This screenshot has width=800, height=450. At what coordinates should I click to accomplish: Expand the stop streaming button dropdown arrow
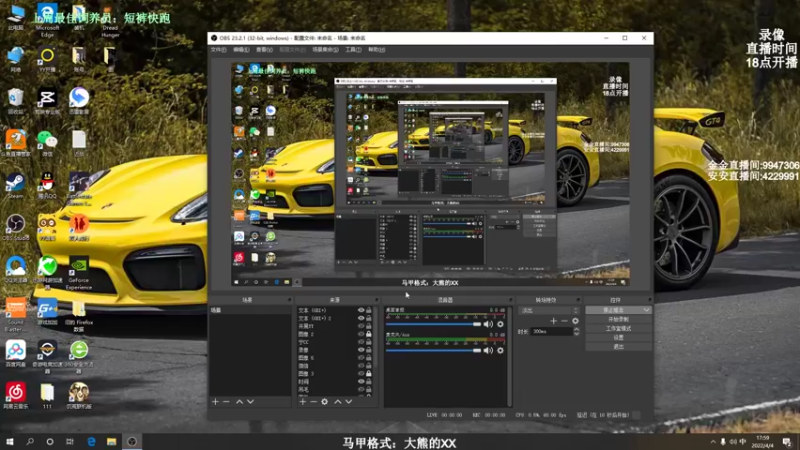[646, 310]
